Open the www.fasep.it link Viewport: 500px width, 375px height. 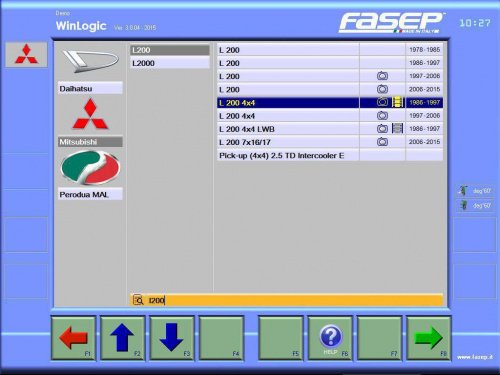(475, 357)
